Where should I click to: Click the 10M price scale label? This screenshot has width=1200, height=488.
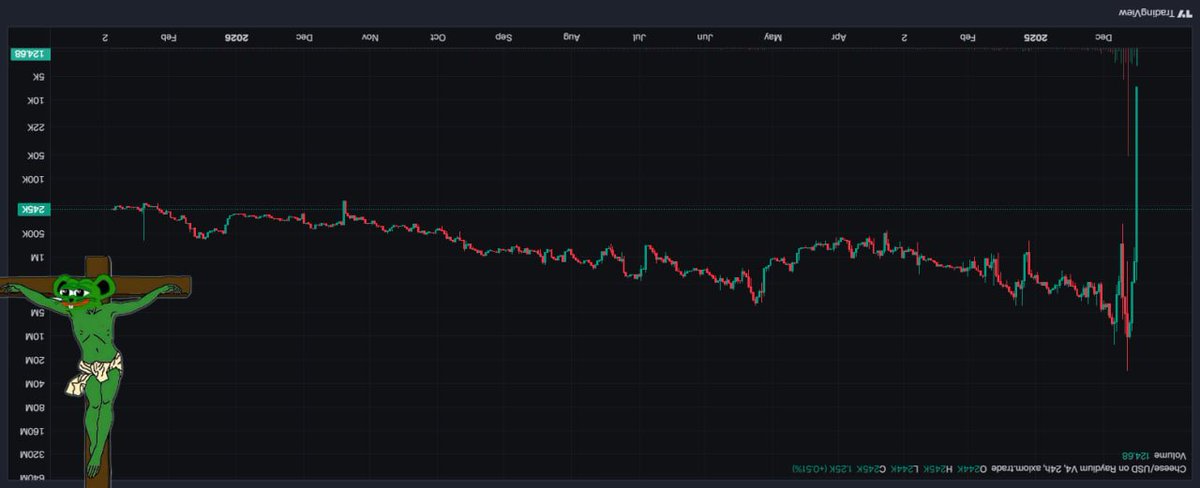pyautogui.click(x=34, y=337)
